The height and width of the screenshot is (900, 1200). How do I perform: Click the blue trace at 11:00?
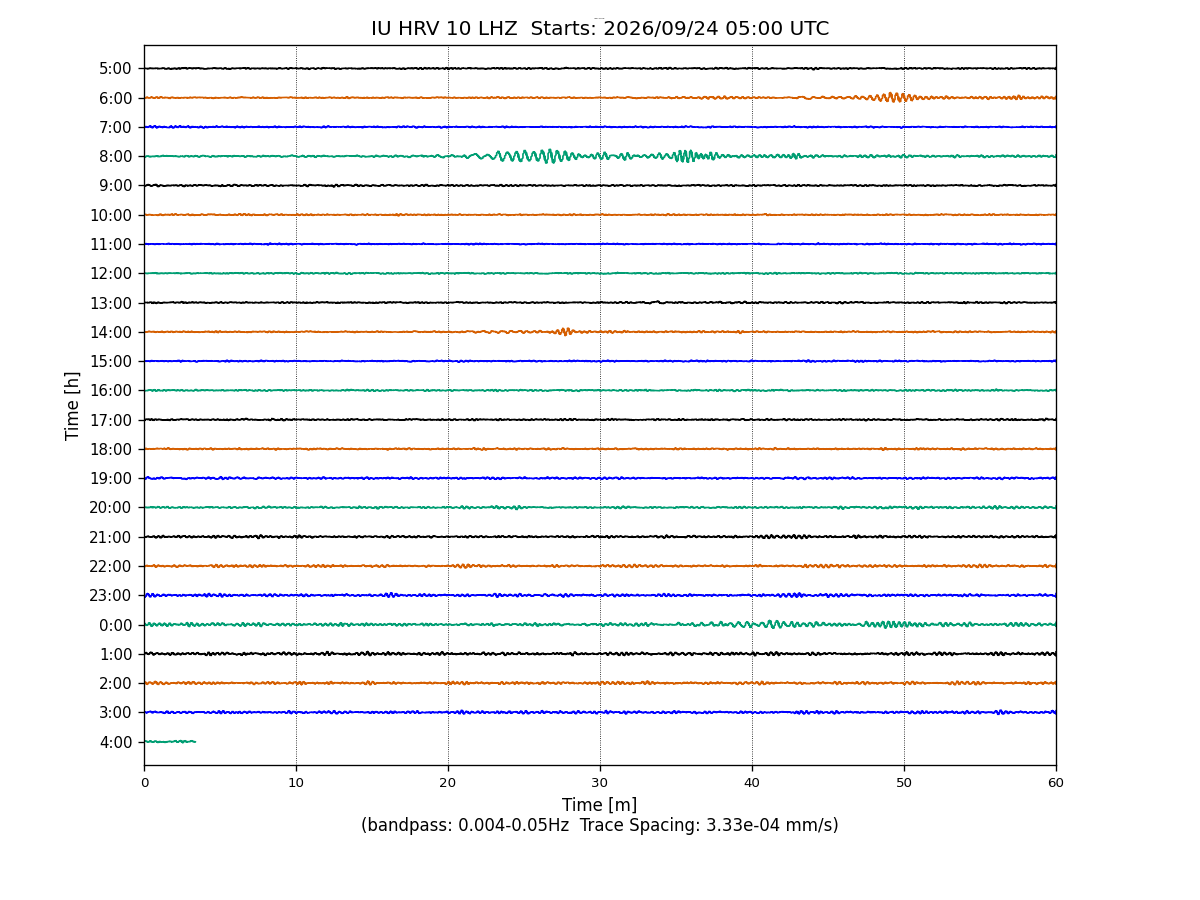click(x=600, y=244)
